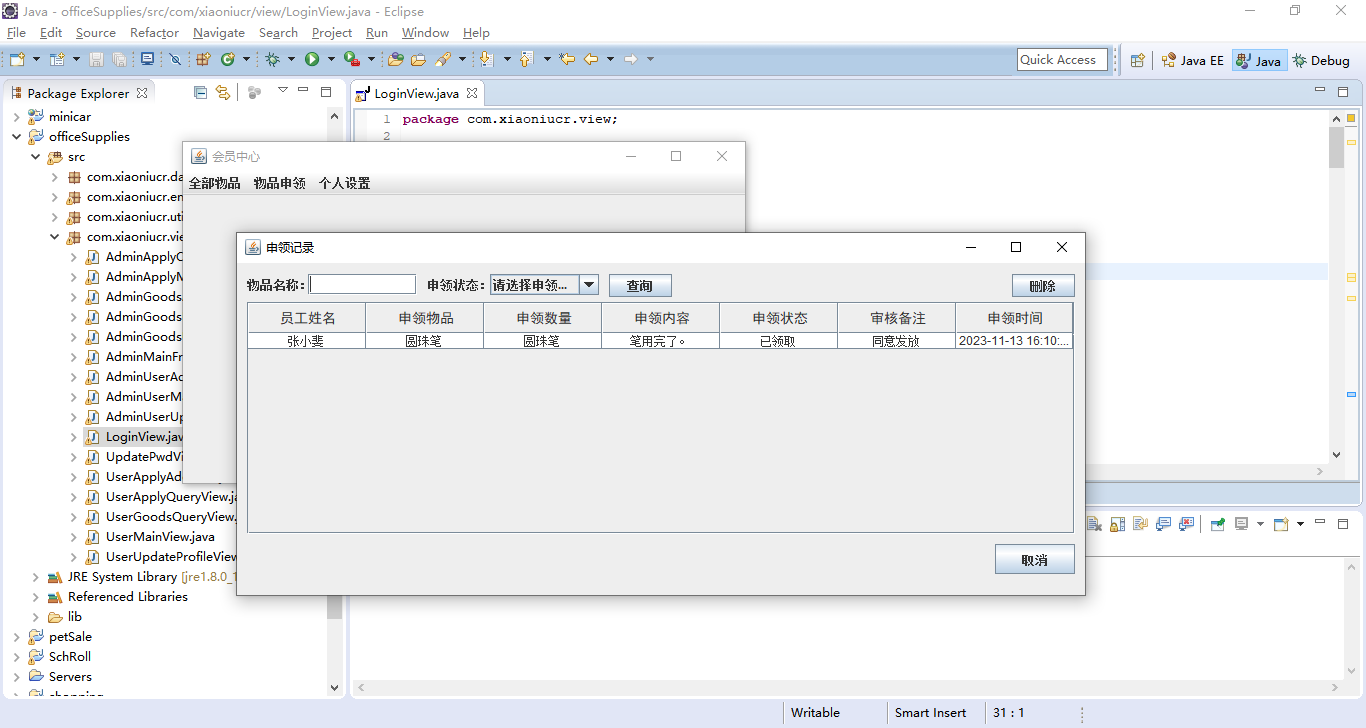1366x728 pixels.
Task: Click the 取消 button
Action: coord(1035,559)
